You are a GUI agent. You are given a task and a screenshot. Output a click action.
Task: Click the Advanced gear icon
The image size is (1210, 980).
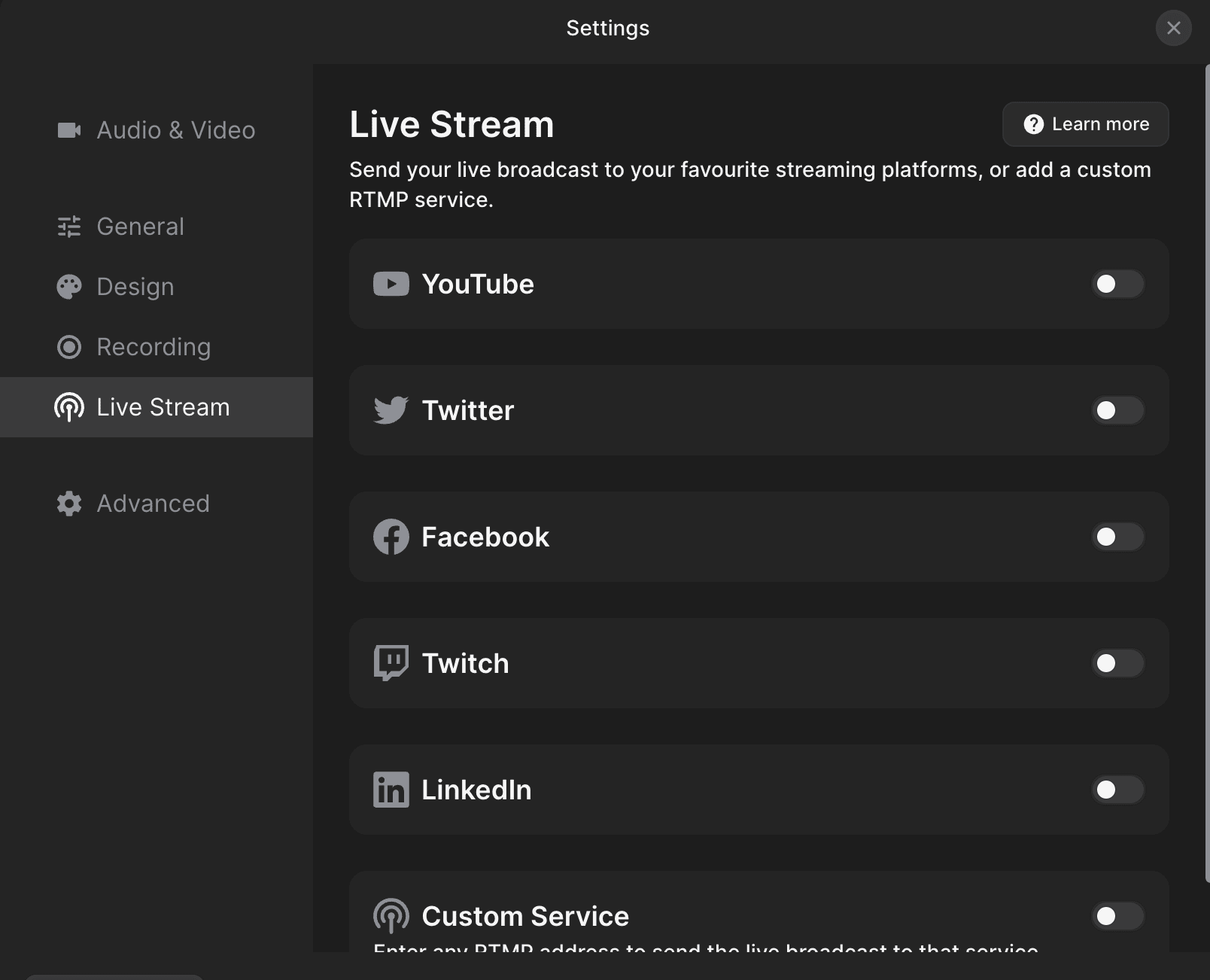pos(69,503)
